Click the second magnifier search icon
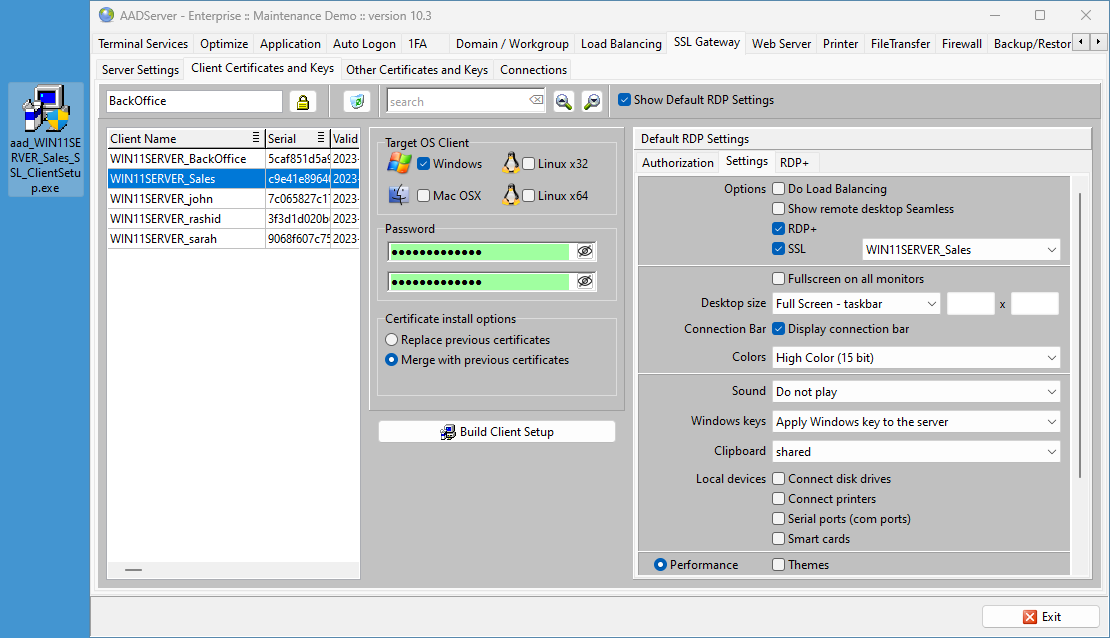 [592, 101]
